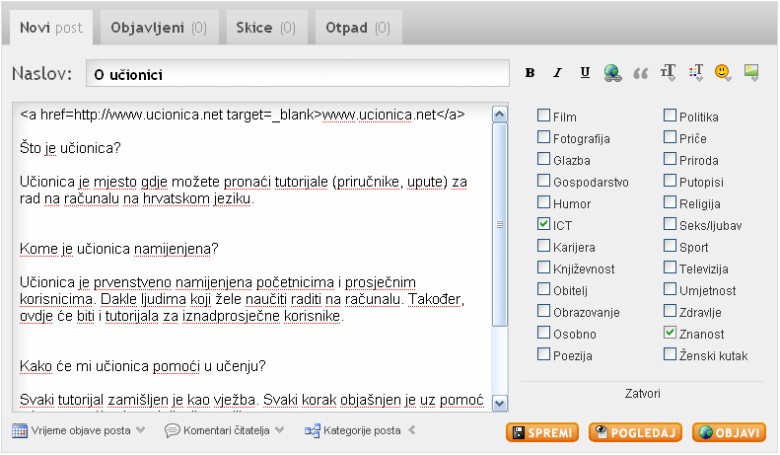The height and width of the screenshot is (455, 780).
Task: Click the category tree icon for Kategorije posta
Action: (x=312, y=431)
